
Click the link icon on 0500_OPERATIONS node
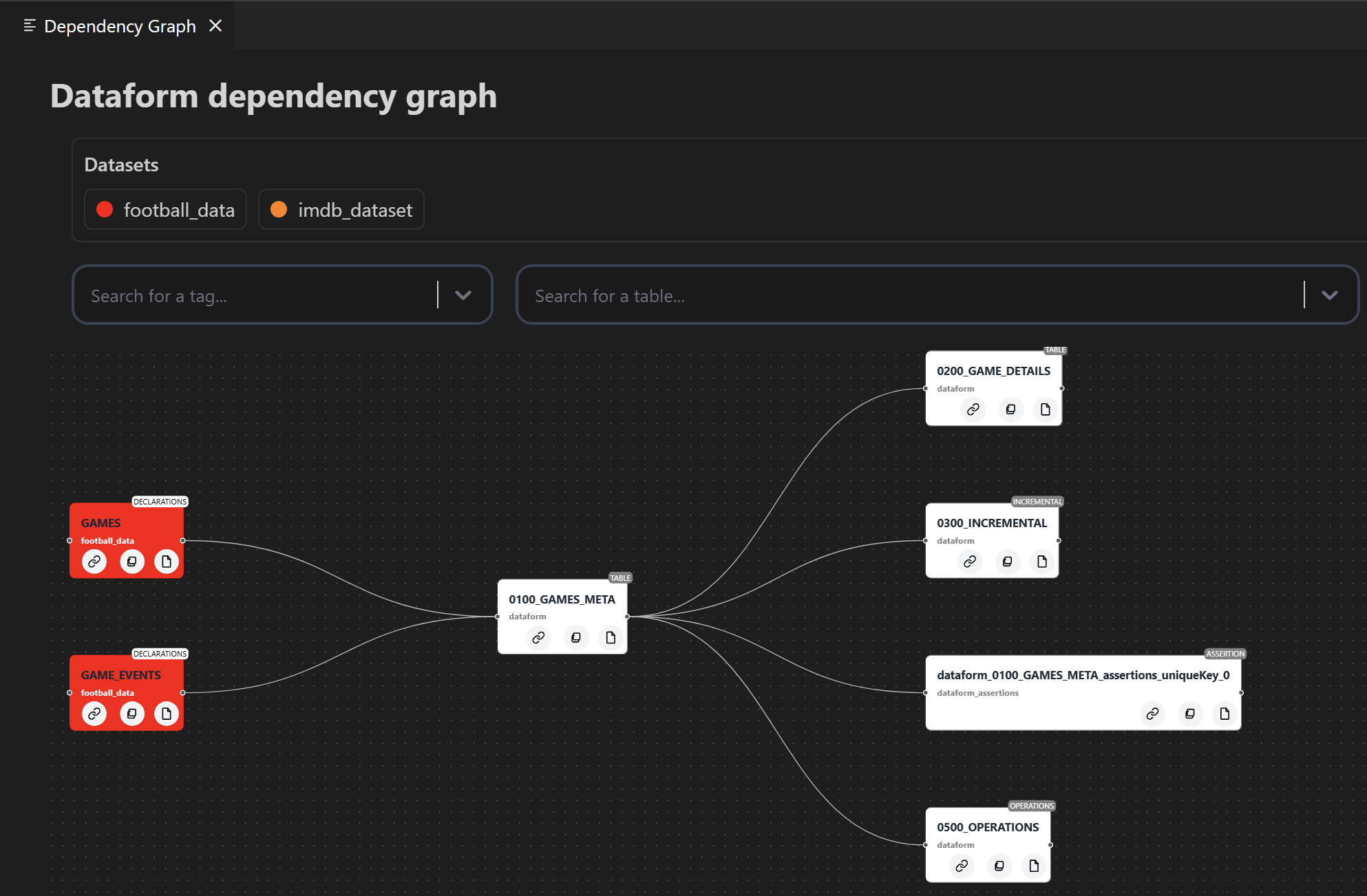click(x=962, y=866)
